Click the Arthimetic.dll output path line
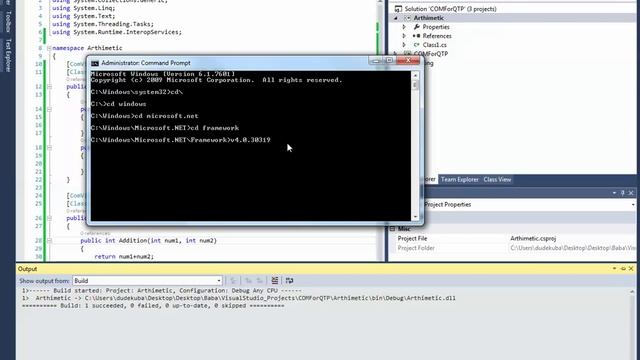The height and width of the screenshot is (360, 640). pos(239,298)
